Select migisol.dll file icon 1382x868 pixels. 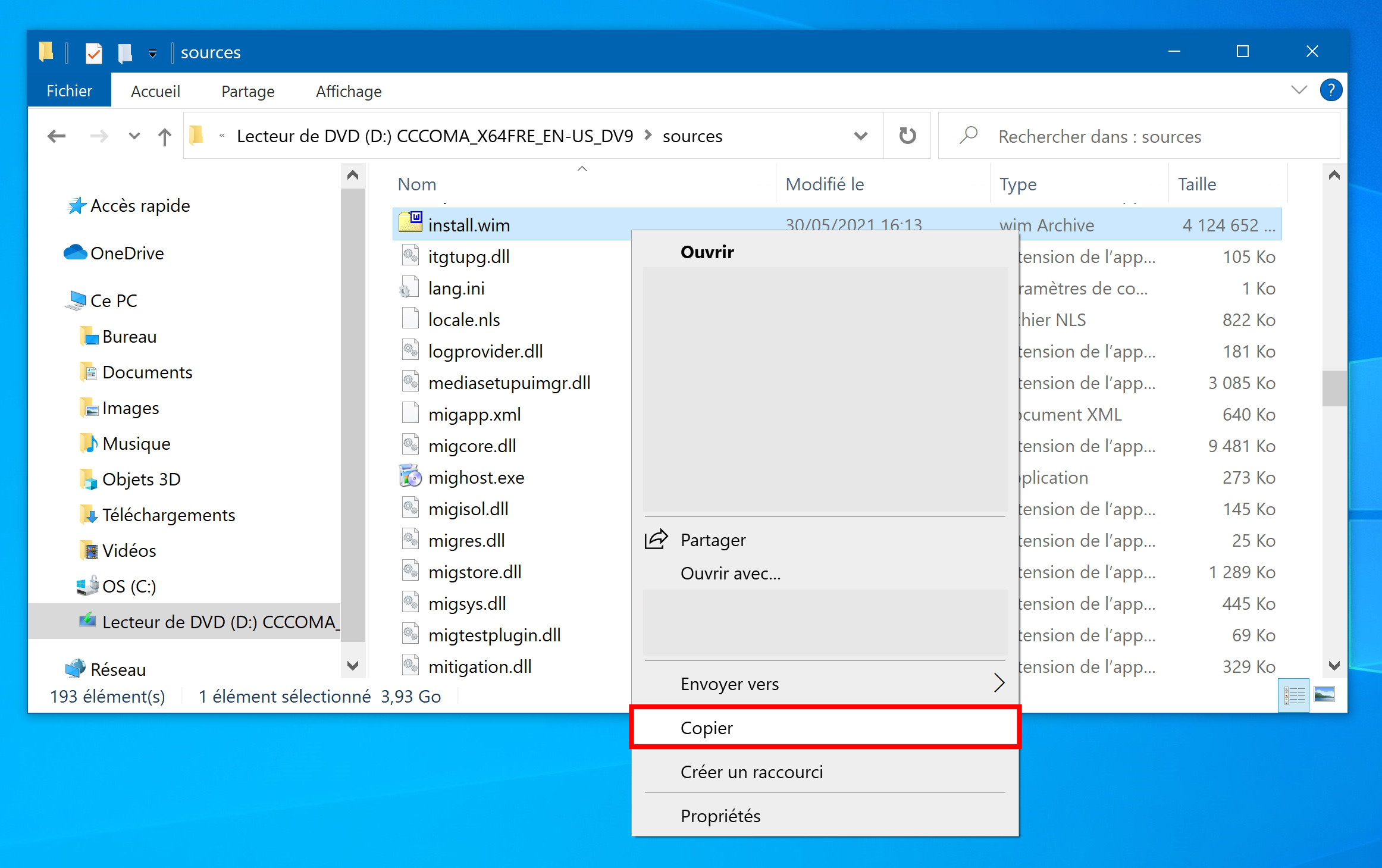410,507
